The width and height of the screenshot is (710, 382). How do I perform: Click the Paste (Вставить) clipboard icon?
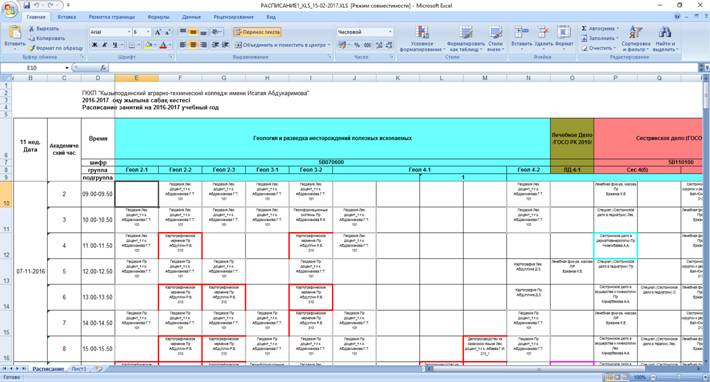tap(14, 33)
